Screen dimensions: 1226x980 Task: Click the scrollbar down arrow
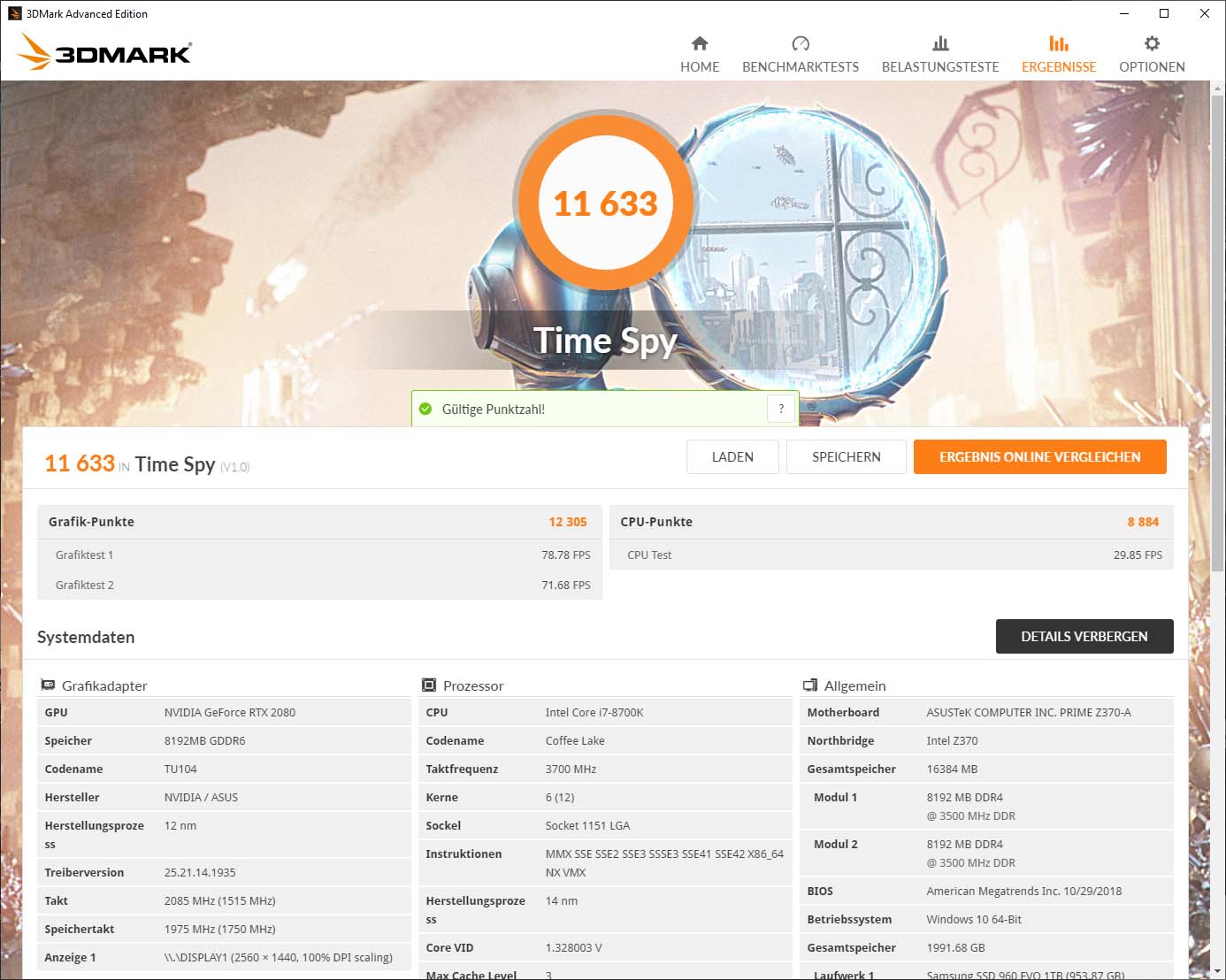pyautogui.click(x=1218, y=972)
